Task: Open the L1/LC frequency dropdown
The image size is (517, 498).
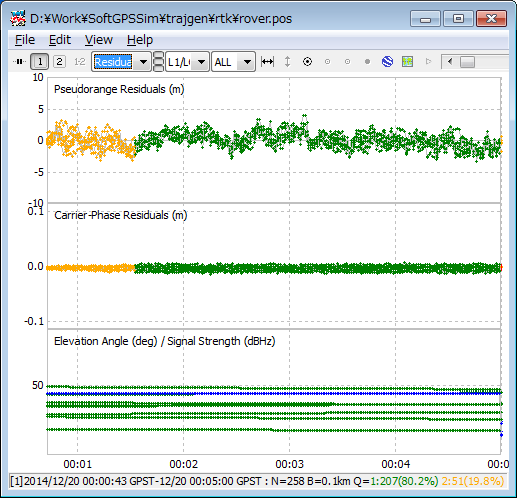Action: (x=187, y=62)
